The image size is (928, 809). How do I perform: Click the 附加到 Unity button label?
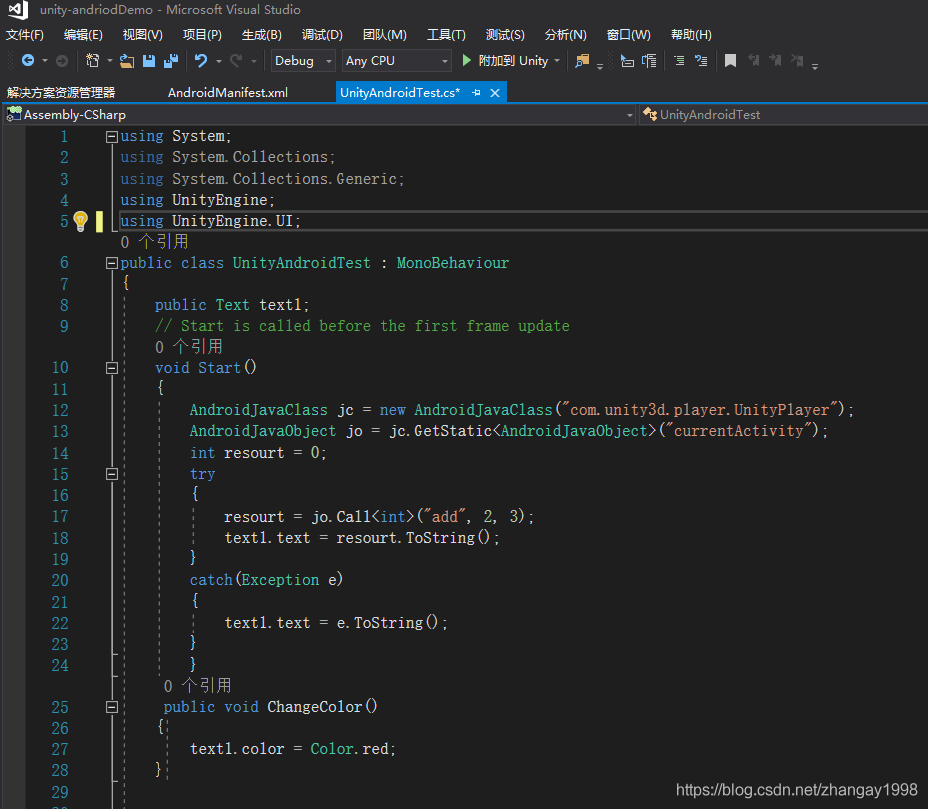tap(513, 61)
